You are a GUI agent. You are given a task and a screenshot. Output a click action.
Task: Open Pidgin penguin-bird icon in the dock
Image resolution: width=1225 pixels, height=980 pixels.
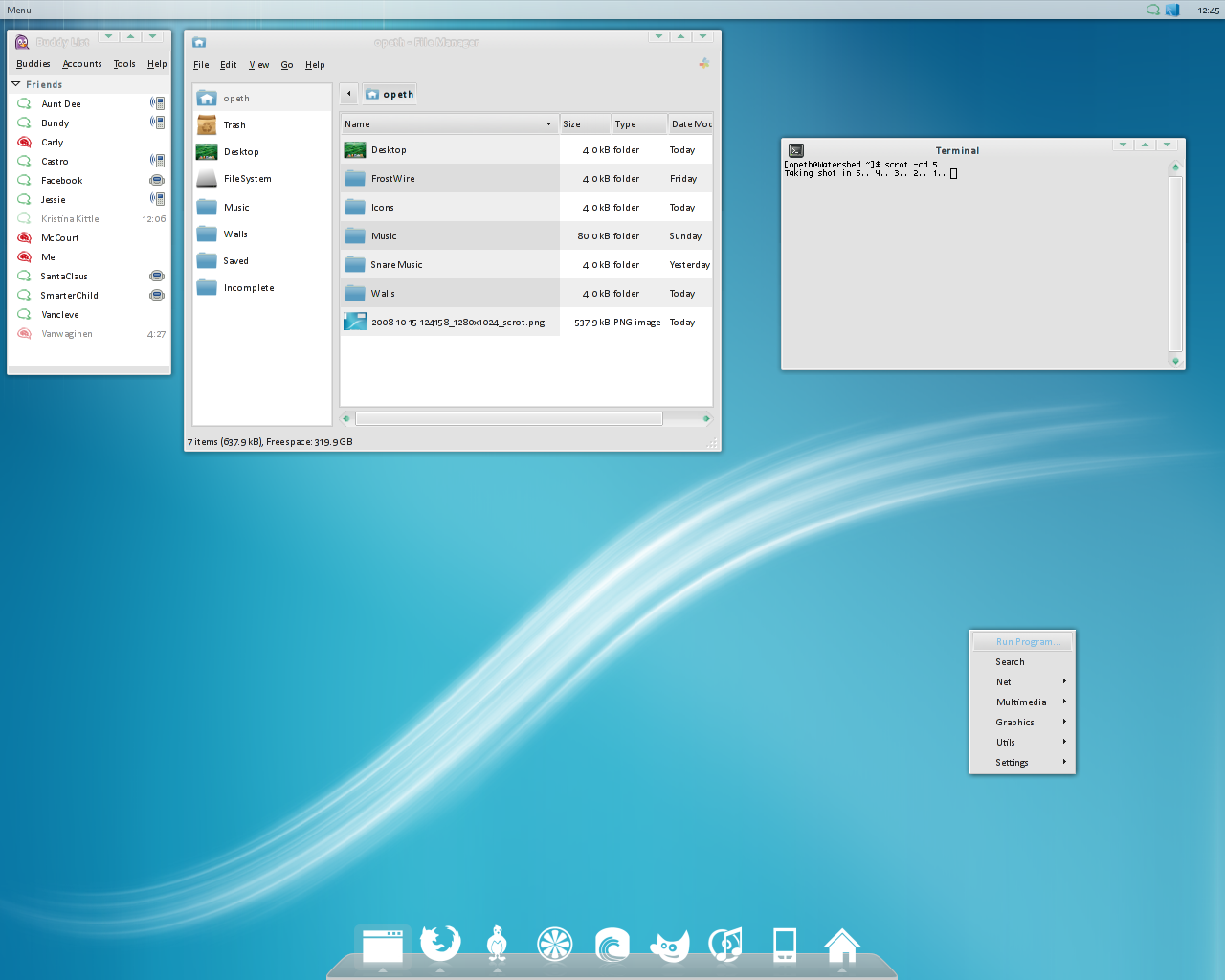click(497, 944)
